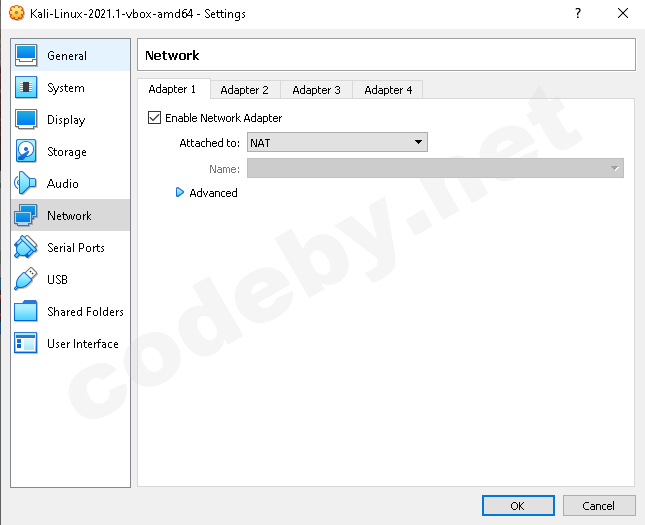Screen dimensions: 645x525
Task: Select the User Interface category label
Action: [x=83, y=344]
